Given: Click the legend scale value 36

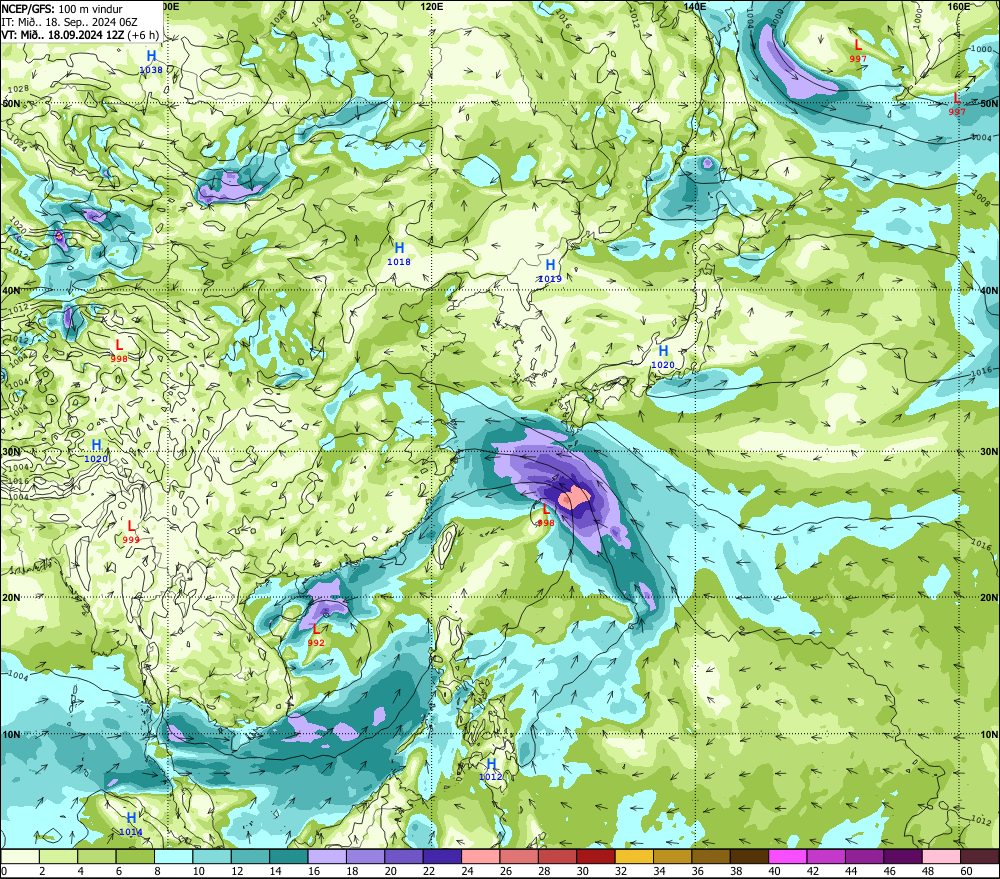Looking at the screenshot, I should click(x=697, y=871).
